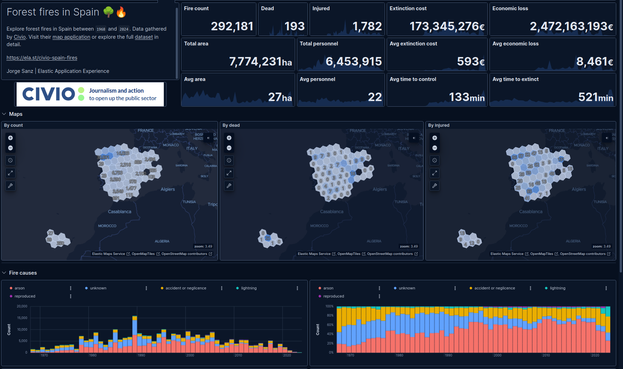Open the dataset link
Viewport: 623px width, 369px height.
click(143, 37)
